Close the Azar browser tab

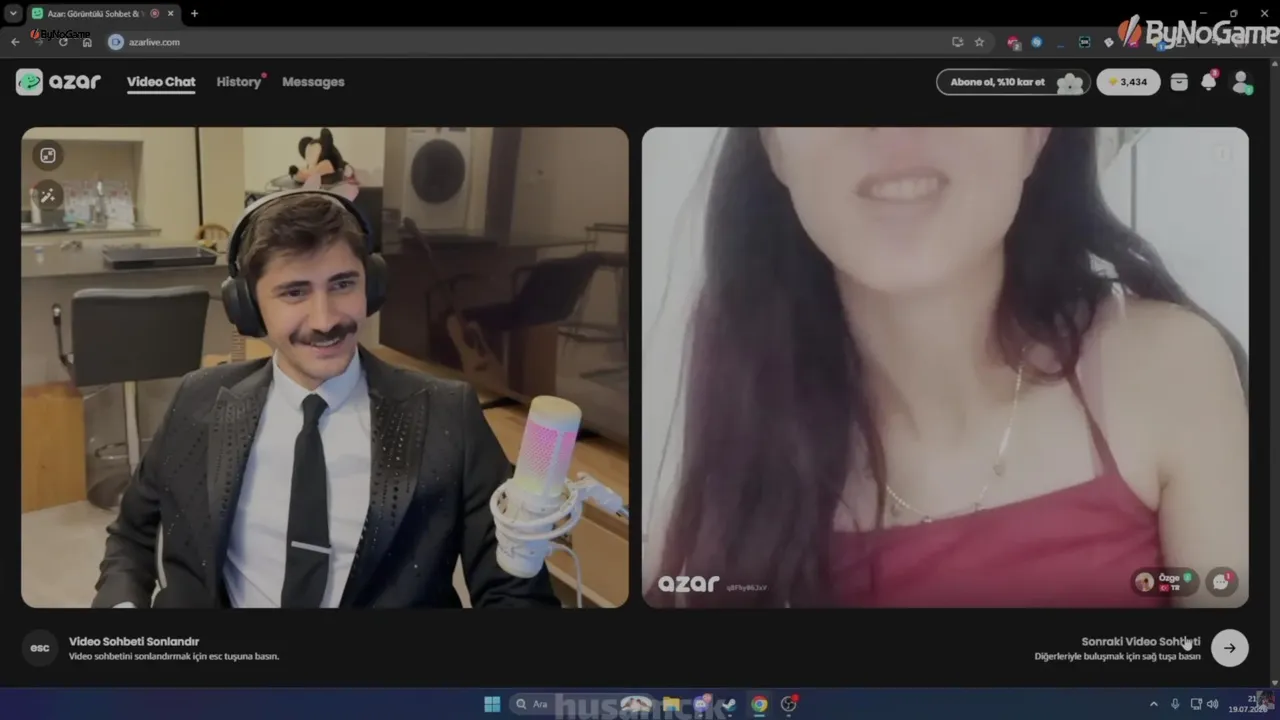point(171,14)
